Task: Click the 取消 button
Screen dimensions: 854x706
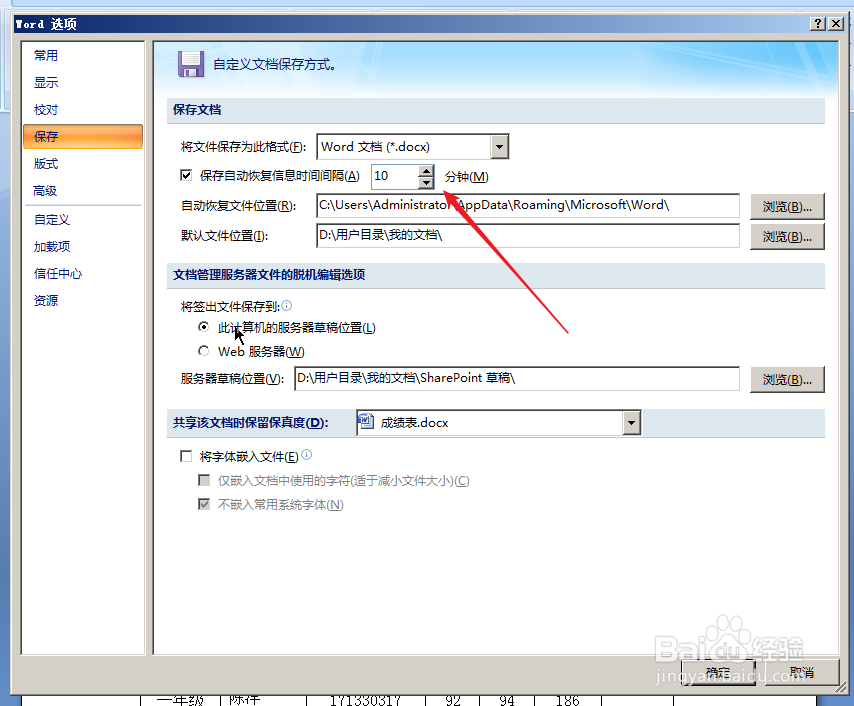Action: pos(802,673)
